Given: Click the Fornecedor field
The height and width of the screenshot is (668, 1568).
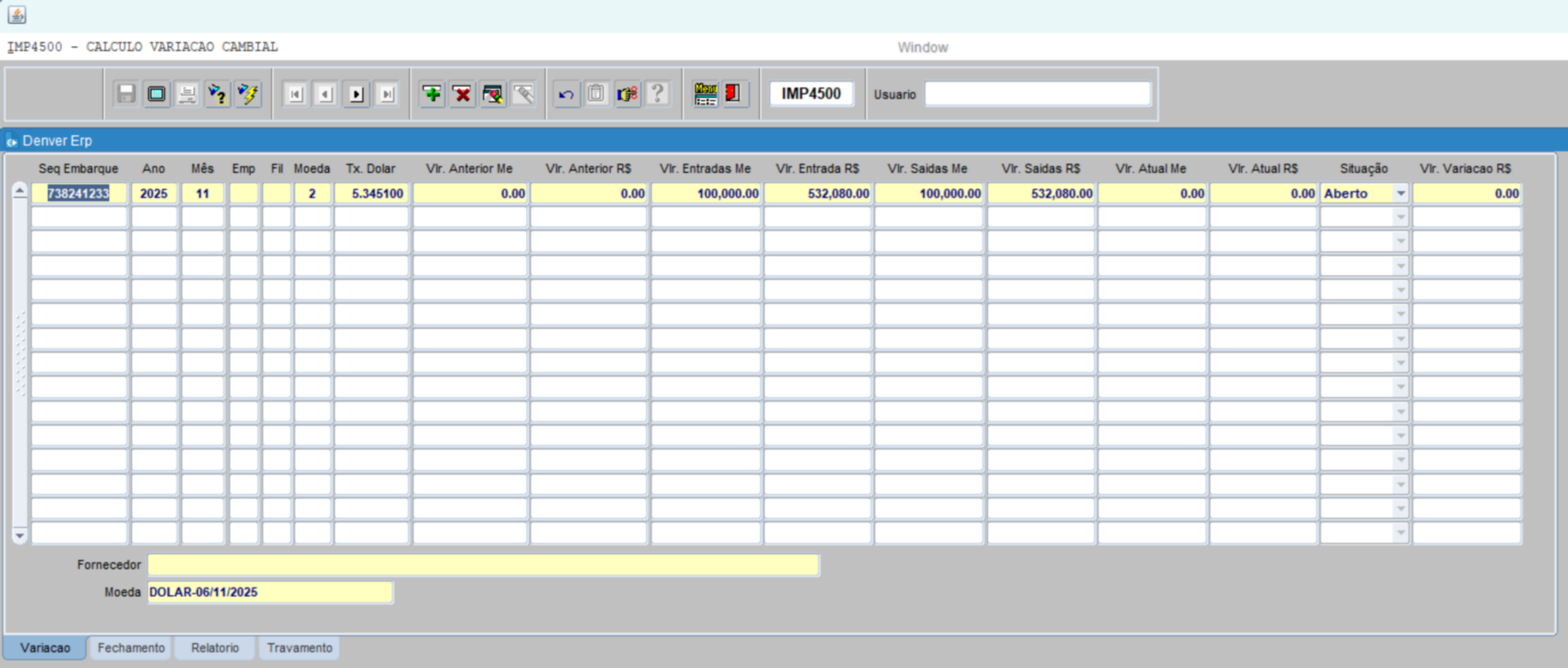Looking at the screenshot, I should point(483,565).
